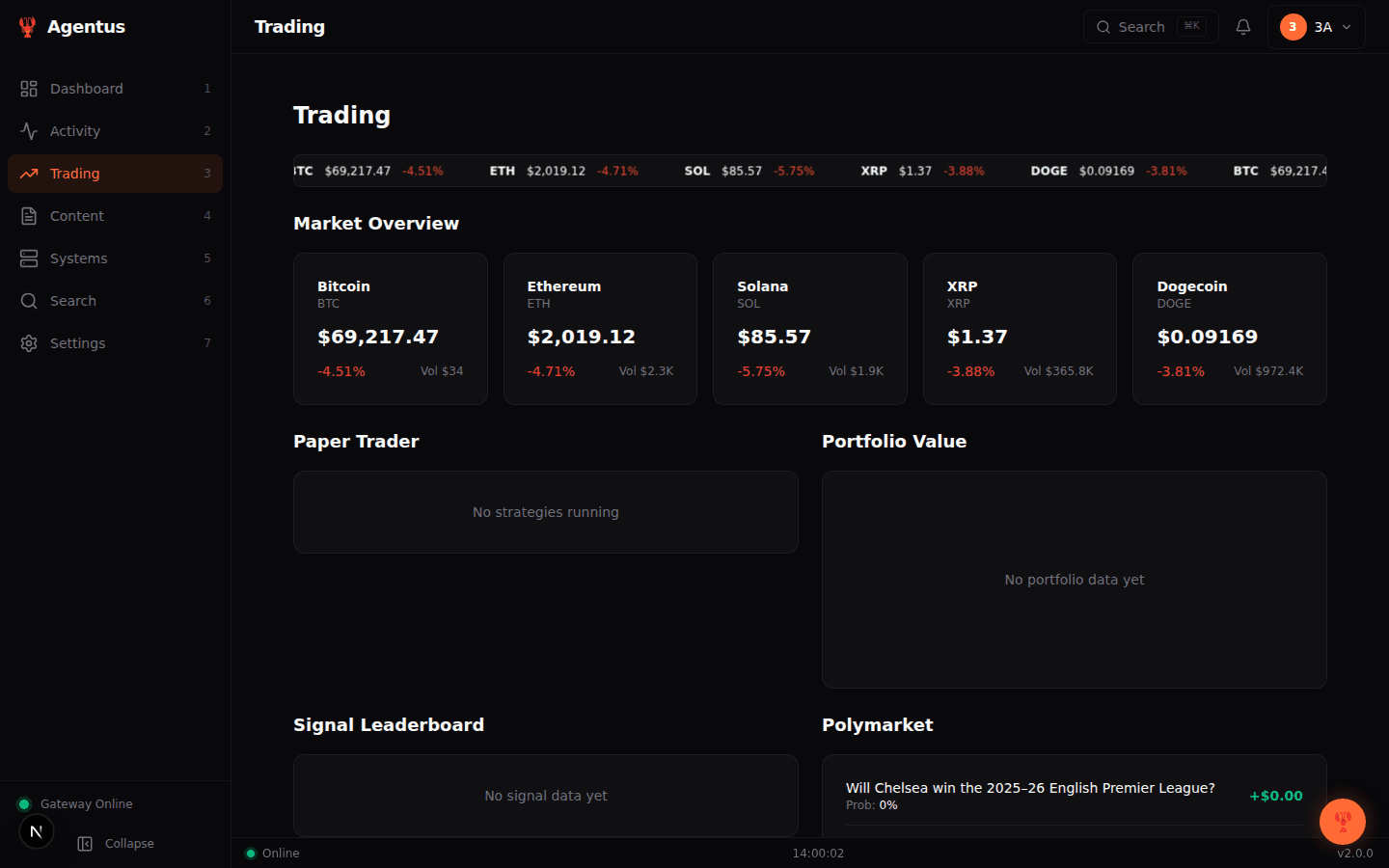Image resolution: width=1389 pixels, height=868 pixels.
Task: Select the Bitcoin market overview card
Action: (390, 328)
